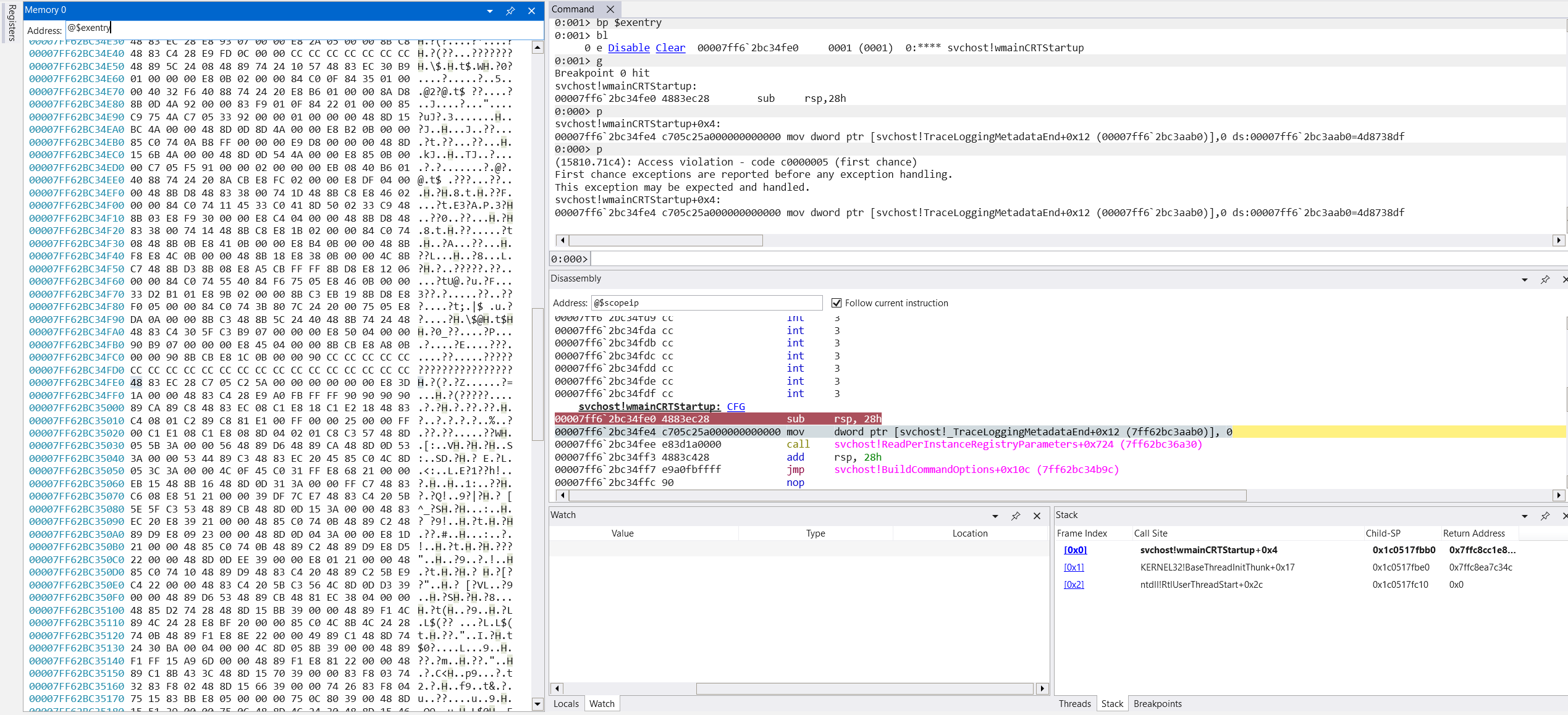1568x715 pixels.
Task: Pin the Disassembly panel
Action: pos(1545,280)
